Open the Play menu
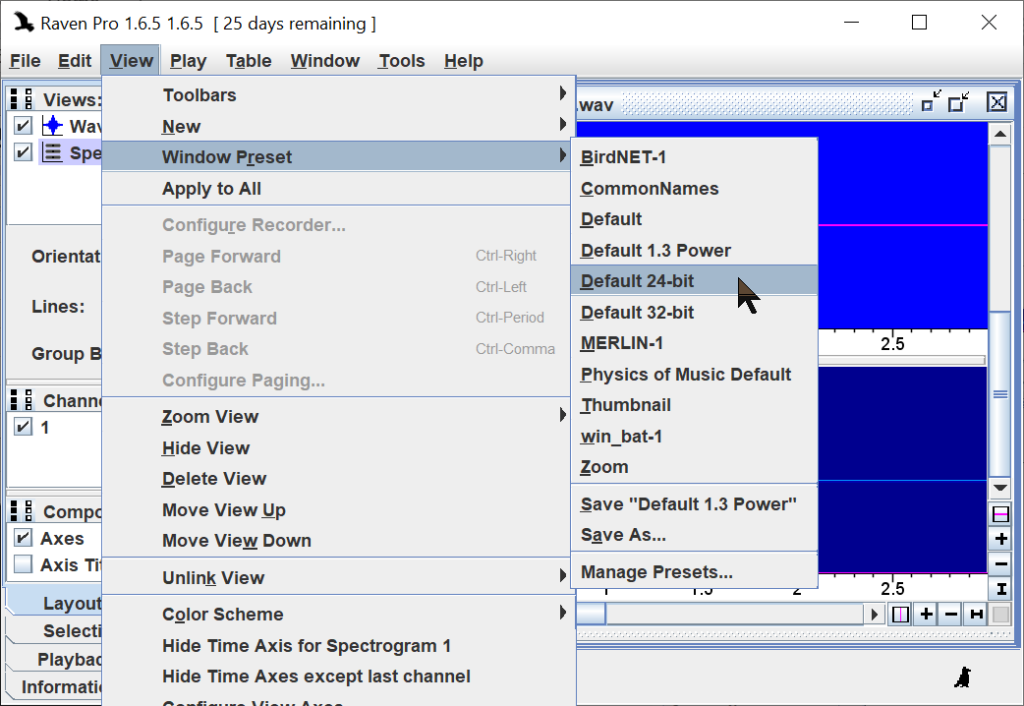This screenshot has height=706, width=1024. pyautogui.click(x=188, y=61)
